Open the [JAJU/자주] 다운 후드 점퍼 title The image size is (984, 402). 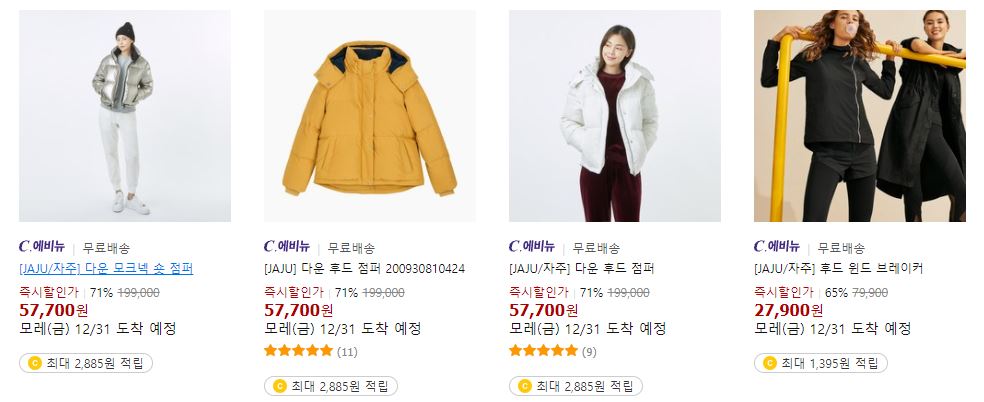(x=582, y=269)
